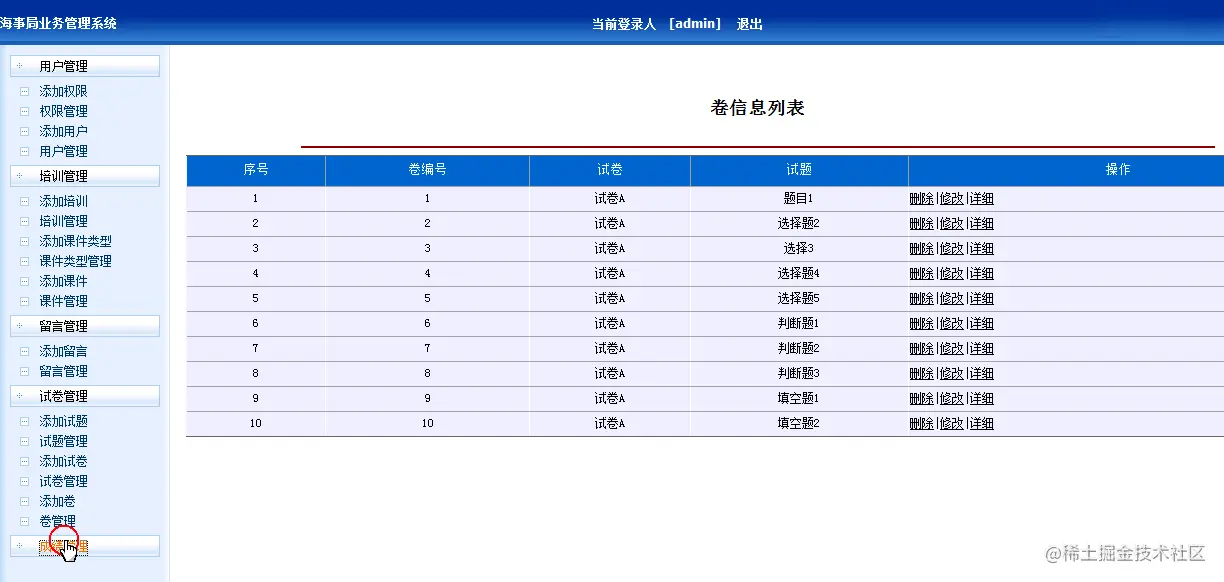Viewport: 1224px width, 582px height.
Task: Select the minus icon beside 添加培训
Action: click(22, 201)
